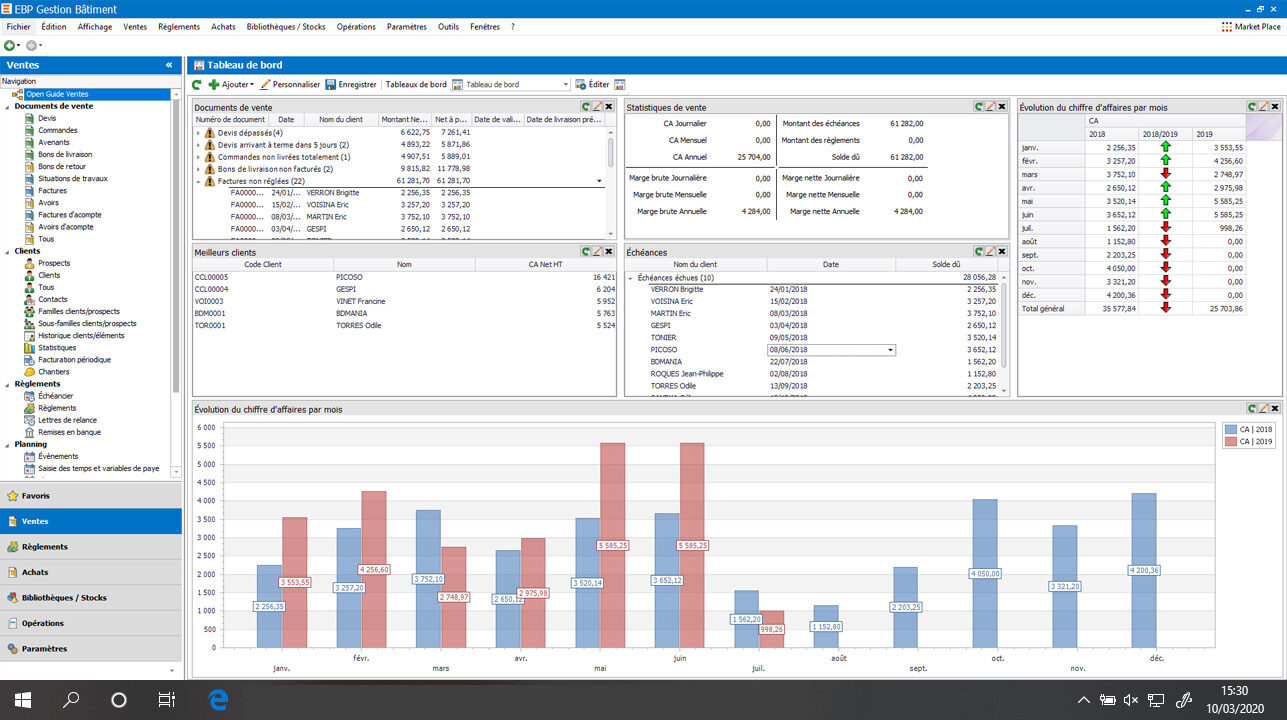Toggle CA | 2019 legend red swatch
Image resolution: width=1287 pixels, height=720 pixels.
click(x=1231, y=441)
